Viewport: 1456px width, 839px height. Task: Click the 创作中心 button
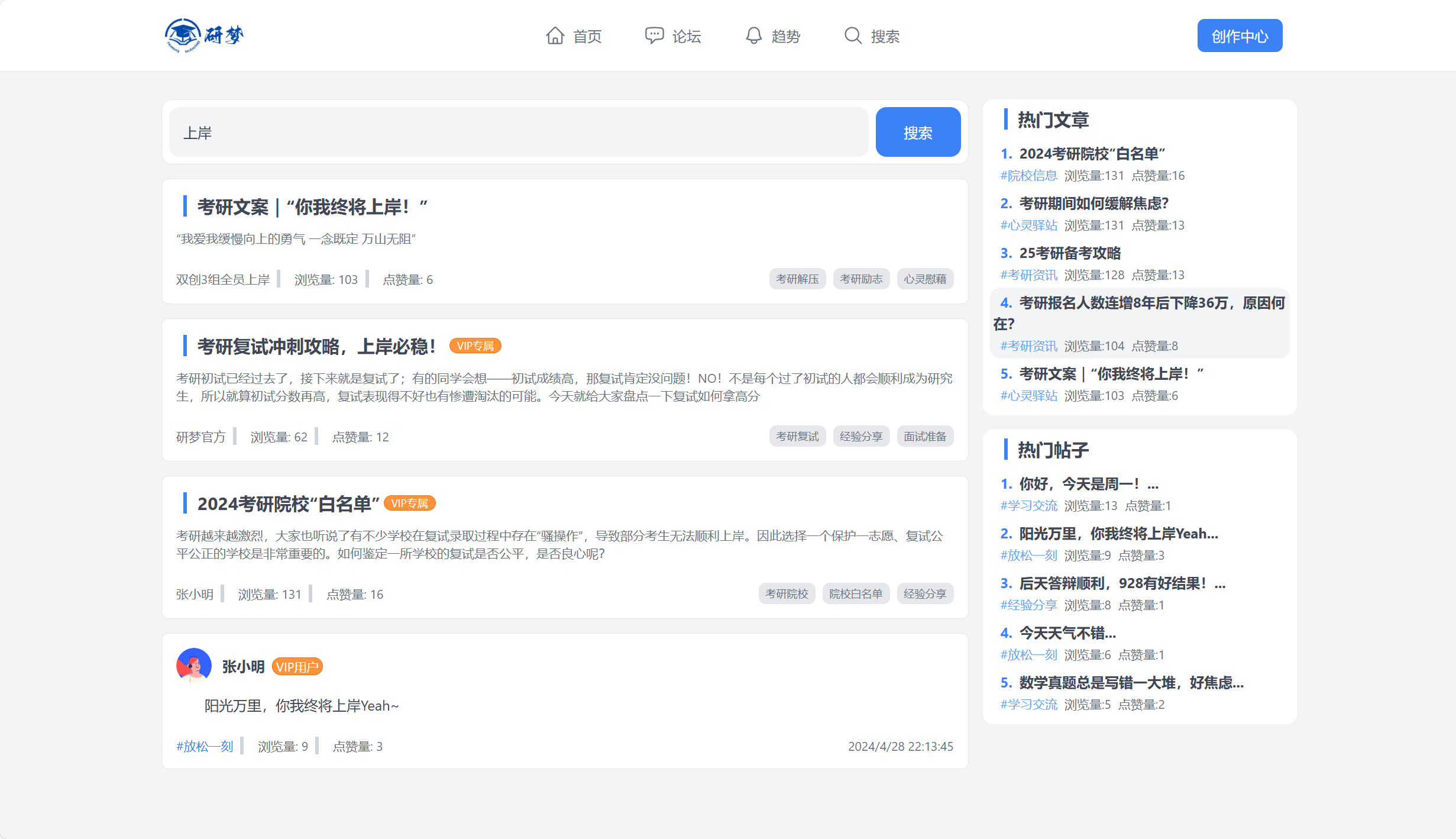click(x=1240, y=35)
